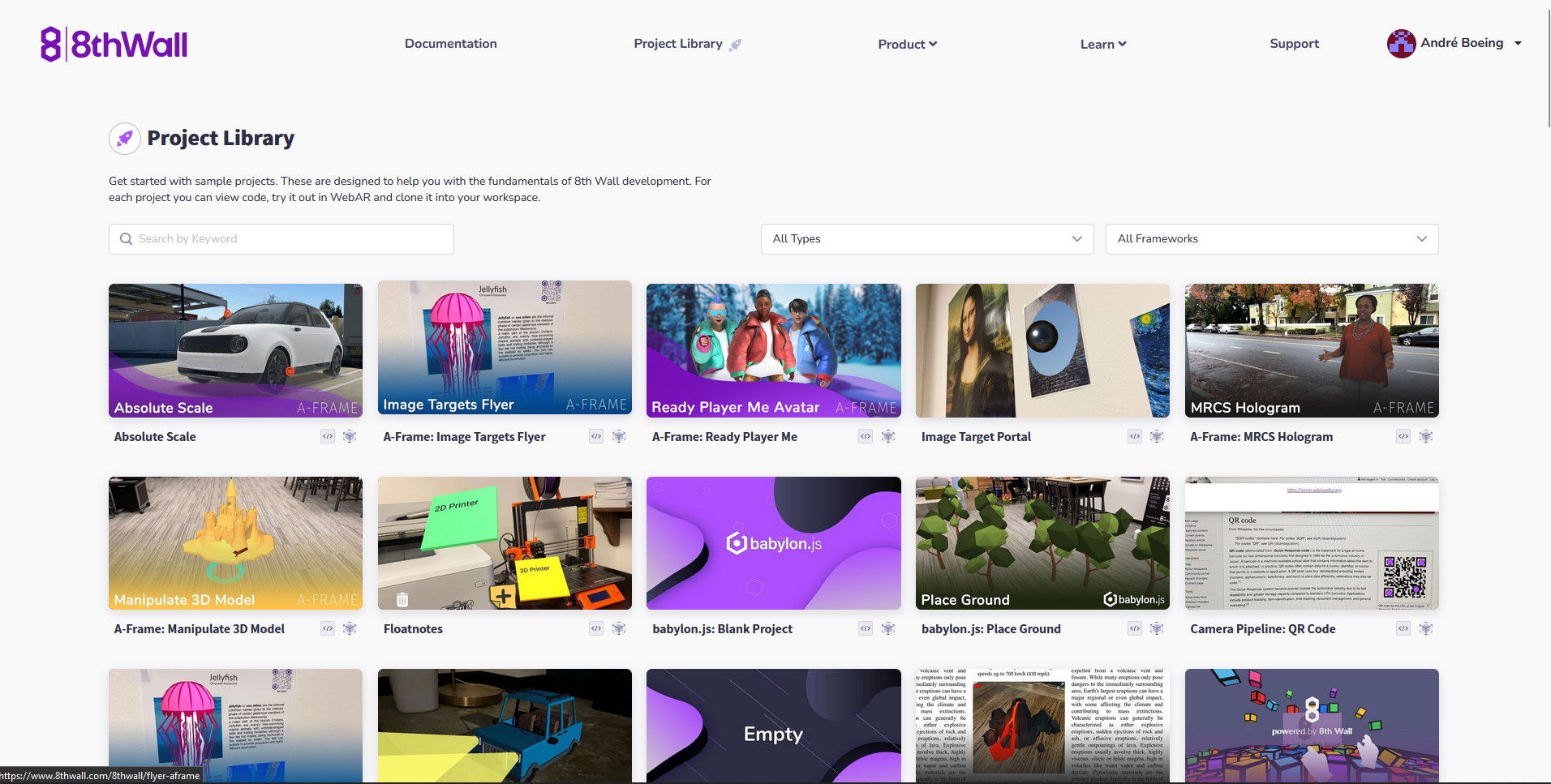This screenshot has width=1551, height=784.
Task: Open view code icon for Absolute Scale
Action: 328,436
